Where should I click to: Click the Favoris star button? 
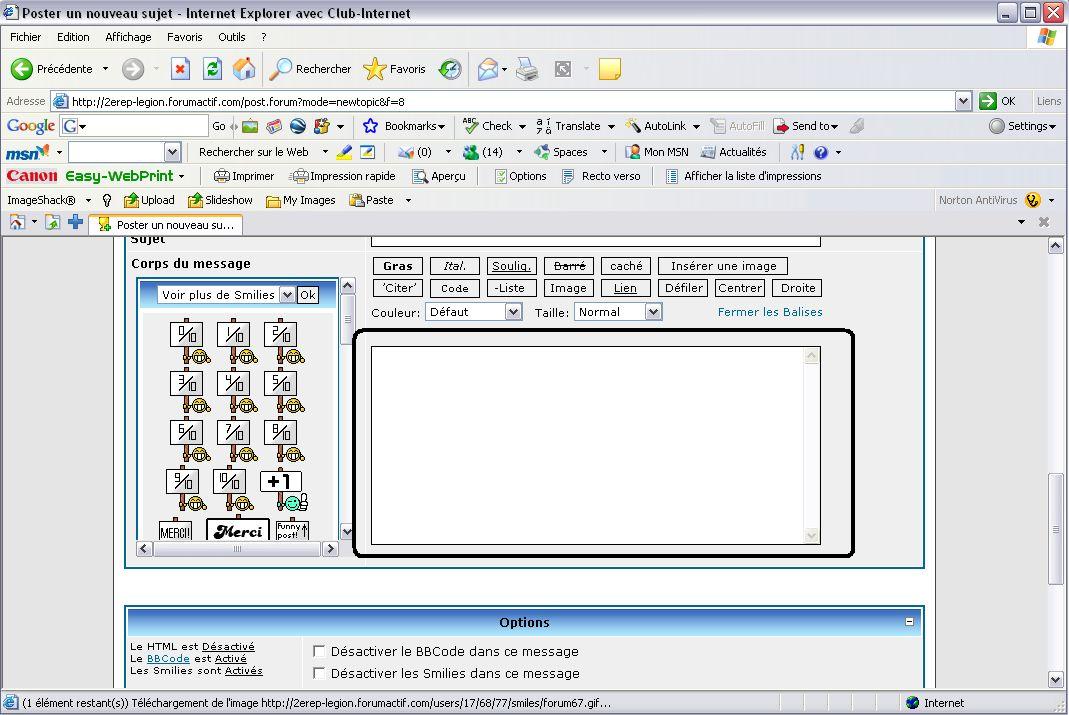point(395,69)
